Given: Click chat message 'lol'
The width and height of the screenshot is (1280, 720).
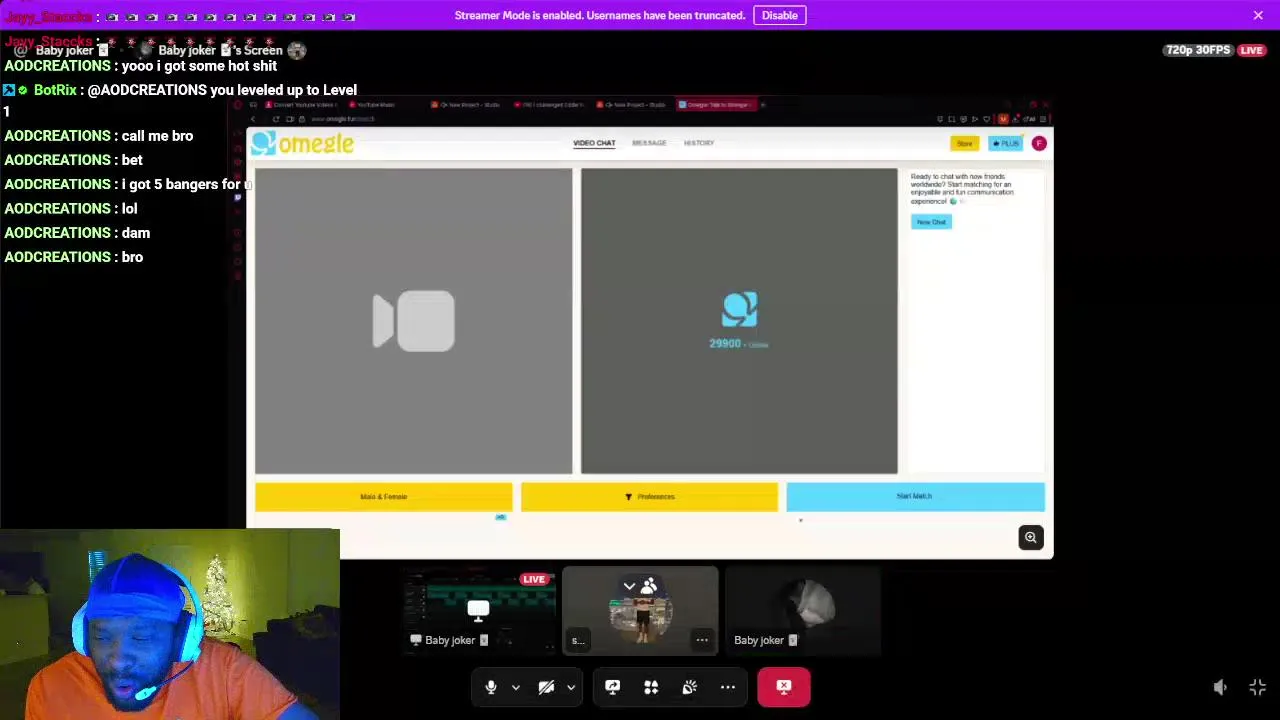Looking at the screenshot, I should coord(129,209).
